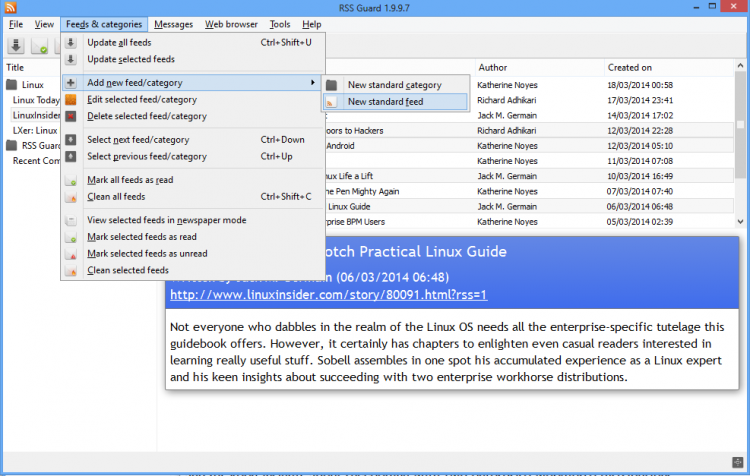Screen dimensions: 750x476
Task: Select the Recent Com feed
Action: click(36, 161)
